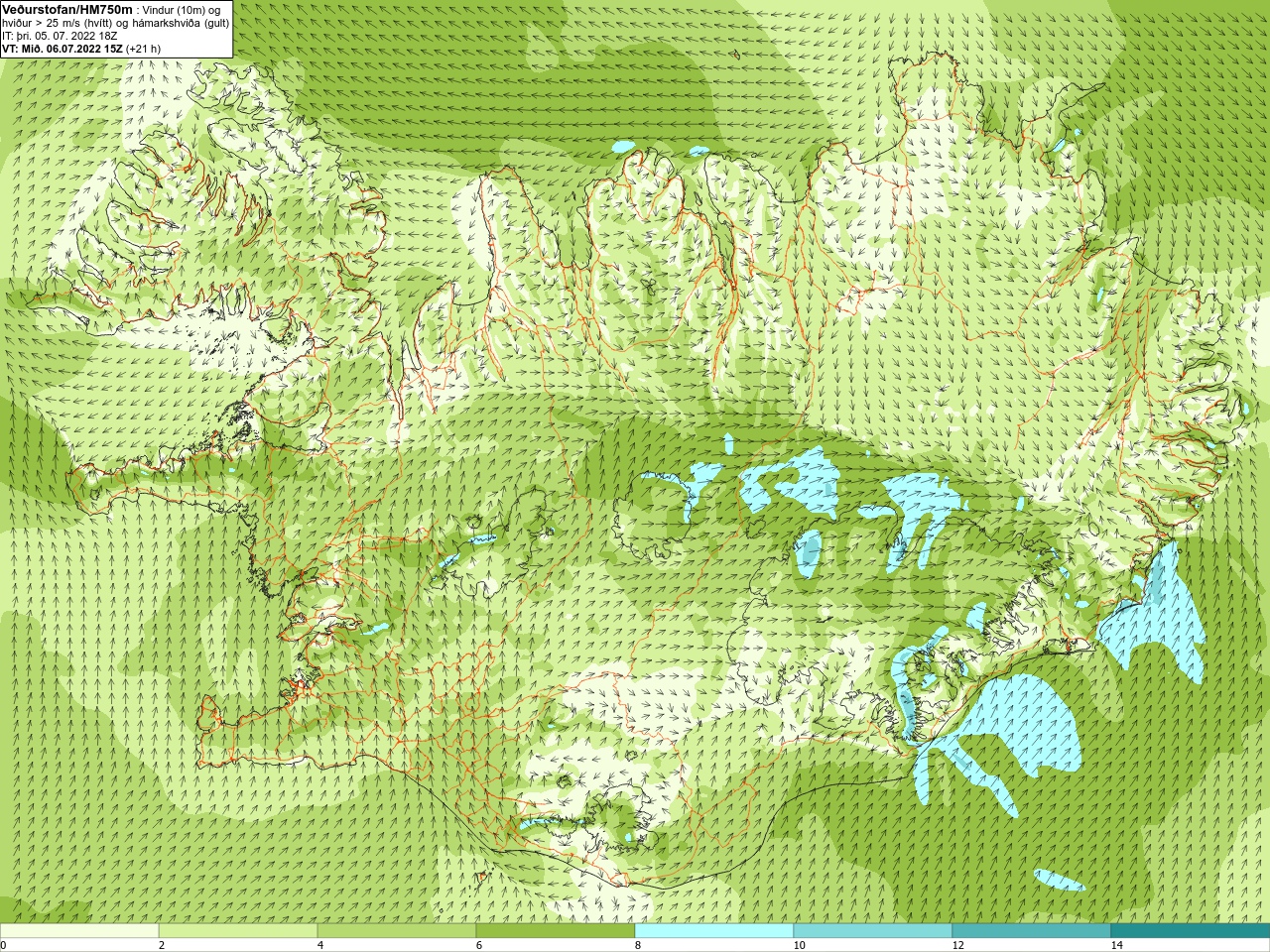Click the "VT: Mið. 06.07.2022 15Z" text
This screenshot has width=1270, height=952.
[x=63, y=49]
